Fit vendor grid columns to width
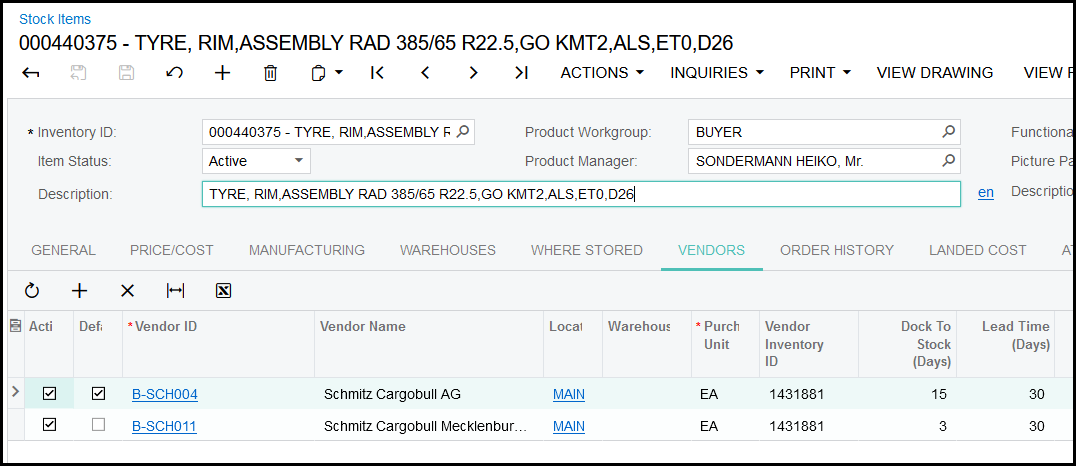Viewport: 1076px width, 466px height. (176, 291)
